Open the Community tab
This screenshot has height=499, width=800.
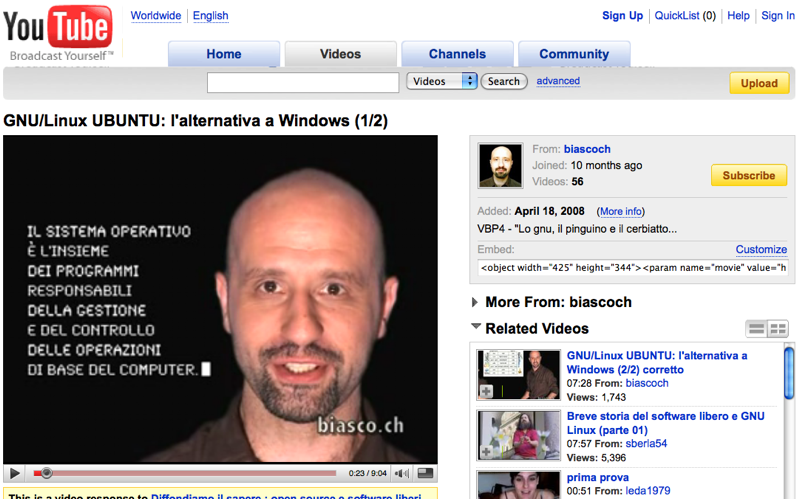point(574,54)
